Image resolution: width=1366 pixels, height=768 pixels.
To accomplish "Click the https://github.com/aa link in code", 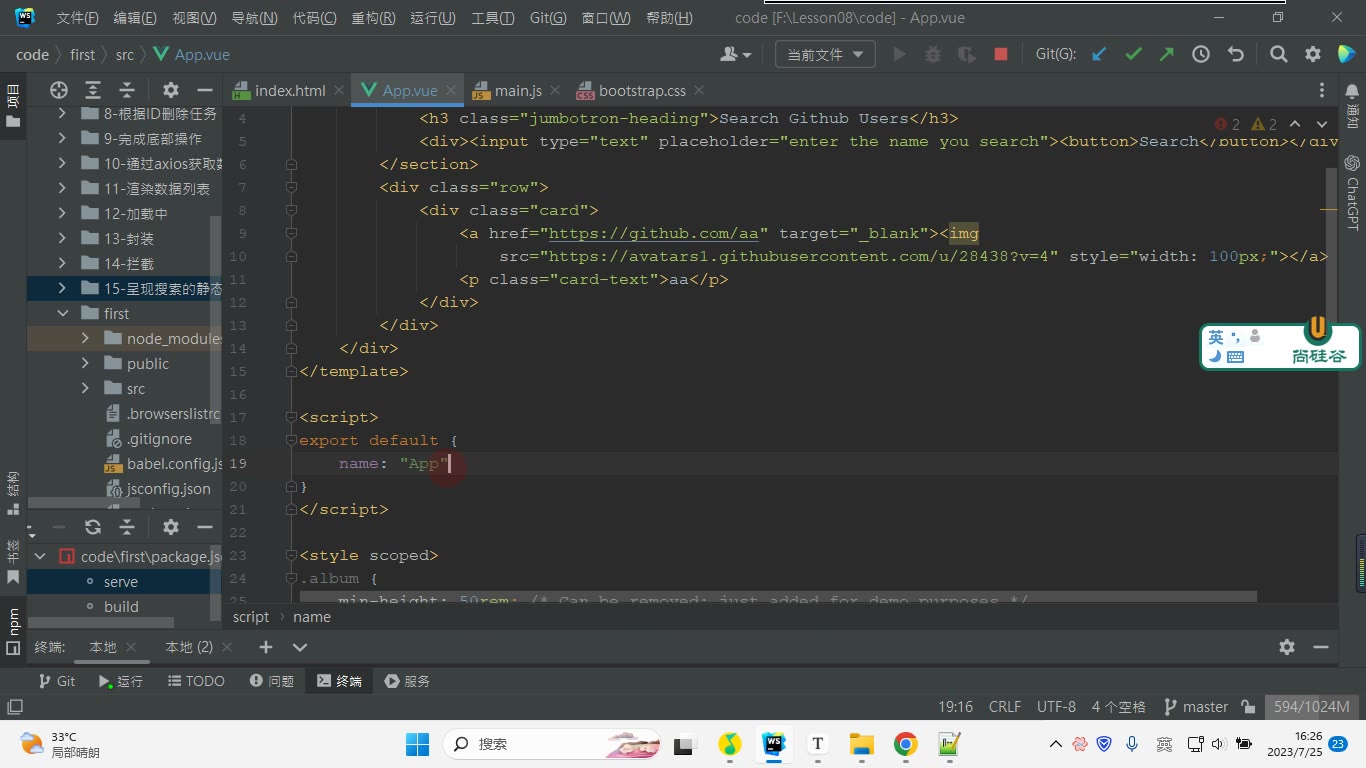I will pyautogui.click(x=654, y=233).
